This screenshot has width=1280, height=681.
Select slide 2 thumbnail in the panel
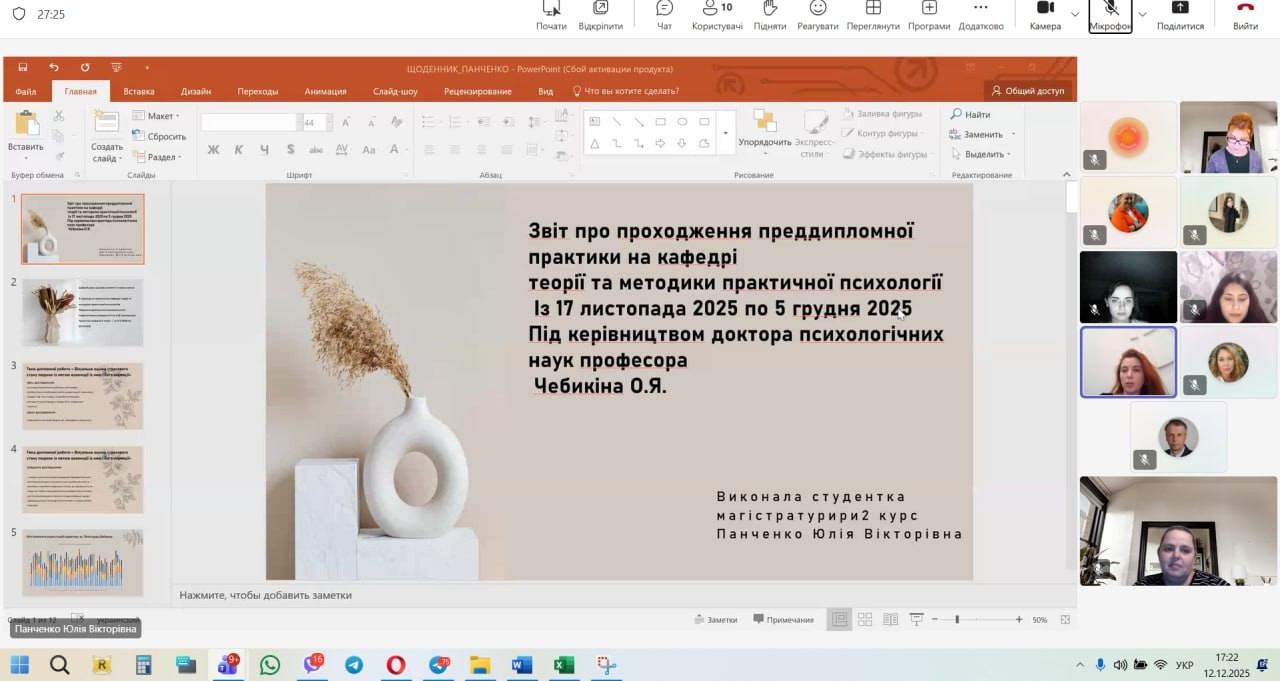tap(83, 312)
